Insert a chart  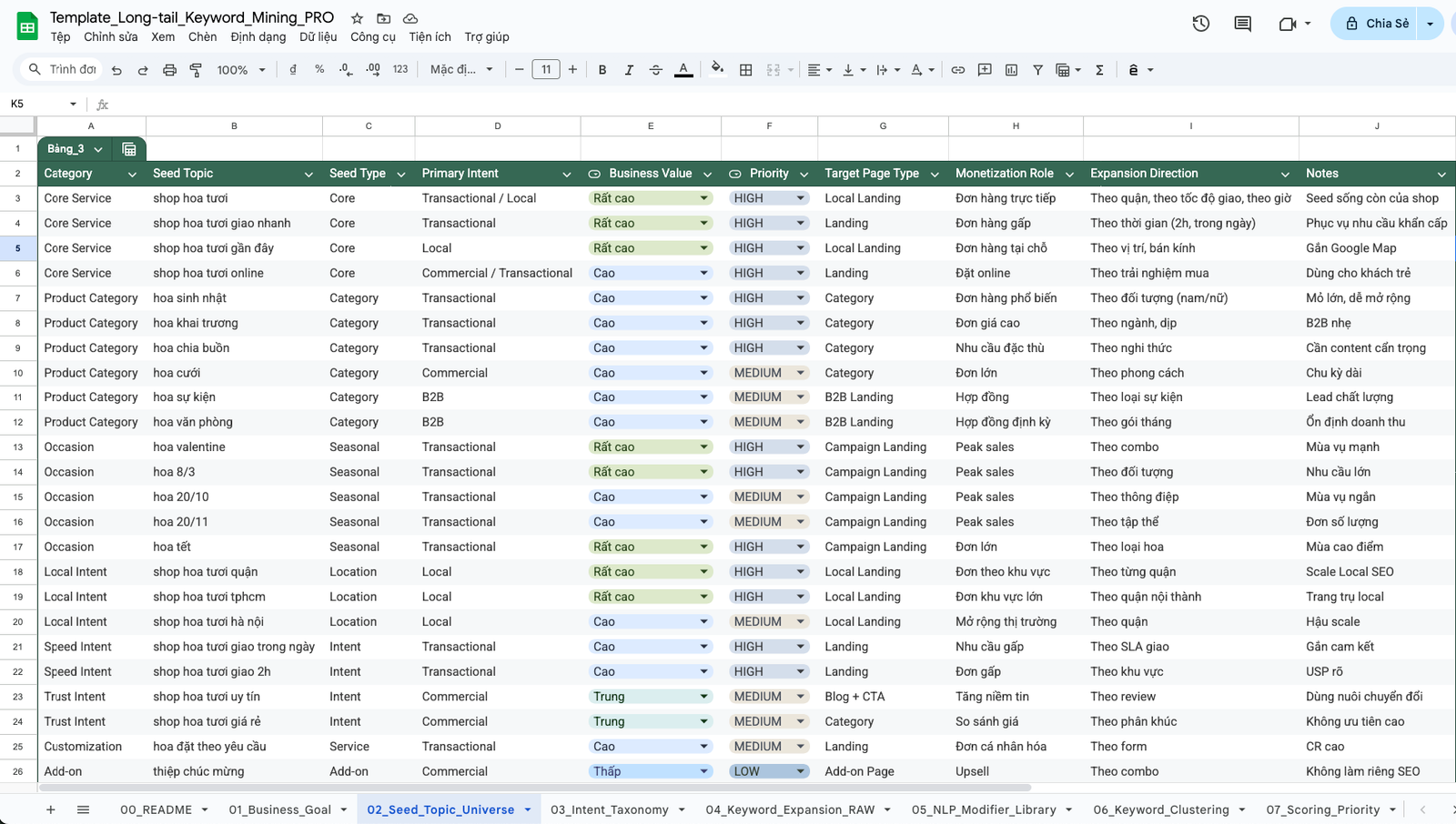tap(1011, 70)
